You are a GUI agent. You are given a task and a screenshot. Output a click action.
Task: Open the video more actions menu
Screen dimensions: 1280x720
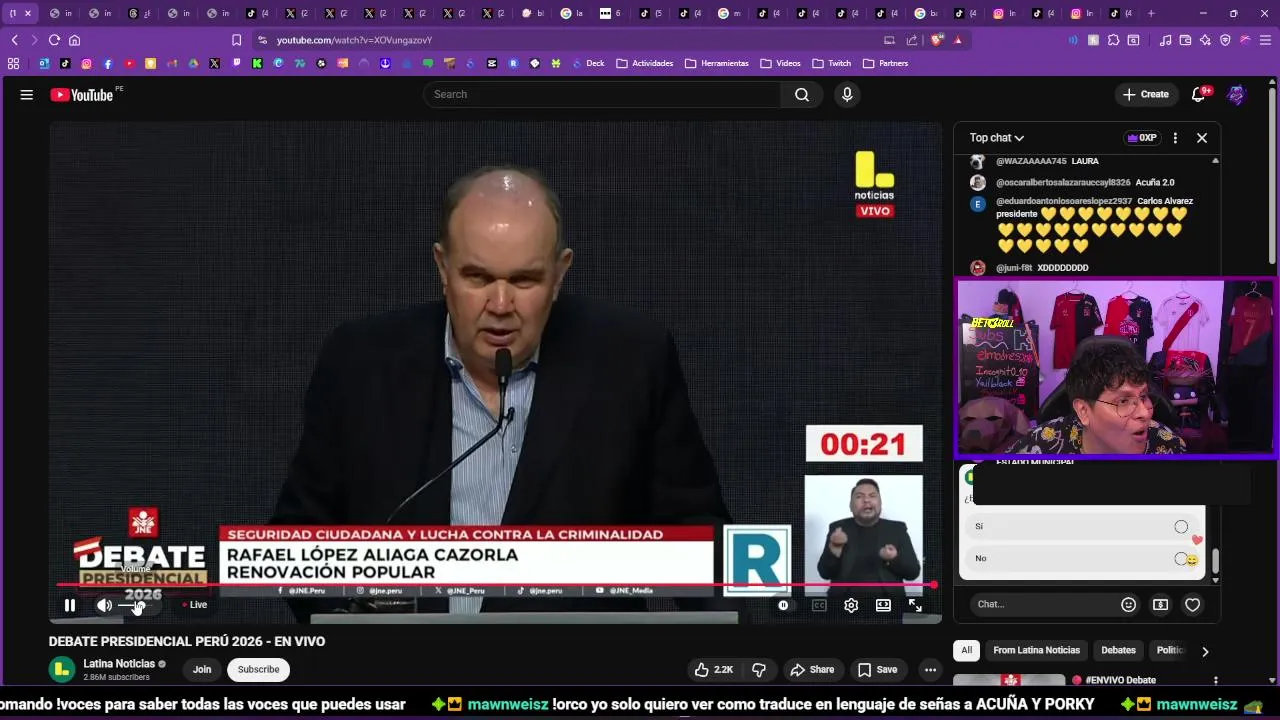pyautogui.click(x=930, y=669)
